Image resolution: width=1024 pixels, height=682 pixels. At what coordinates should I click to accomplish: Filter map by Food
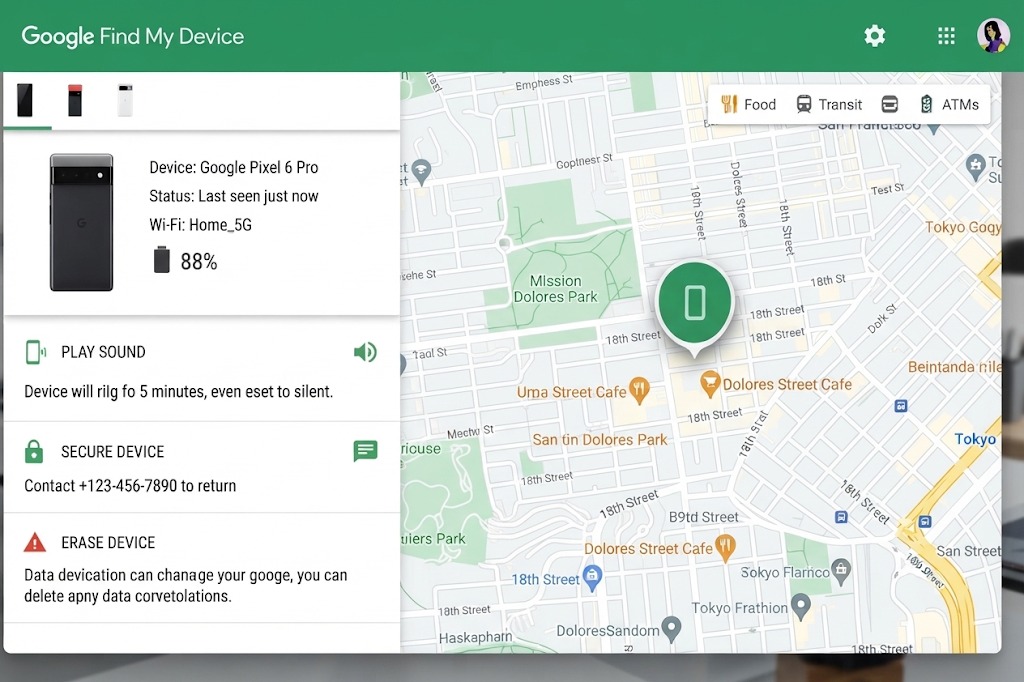click(x=748, y=105)
